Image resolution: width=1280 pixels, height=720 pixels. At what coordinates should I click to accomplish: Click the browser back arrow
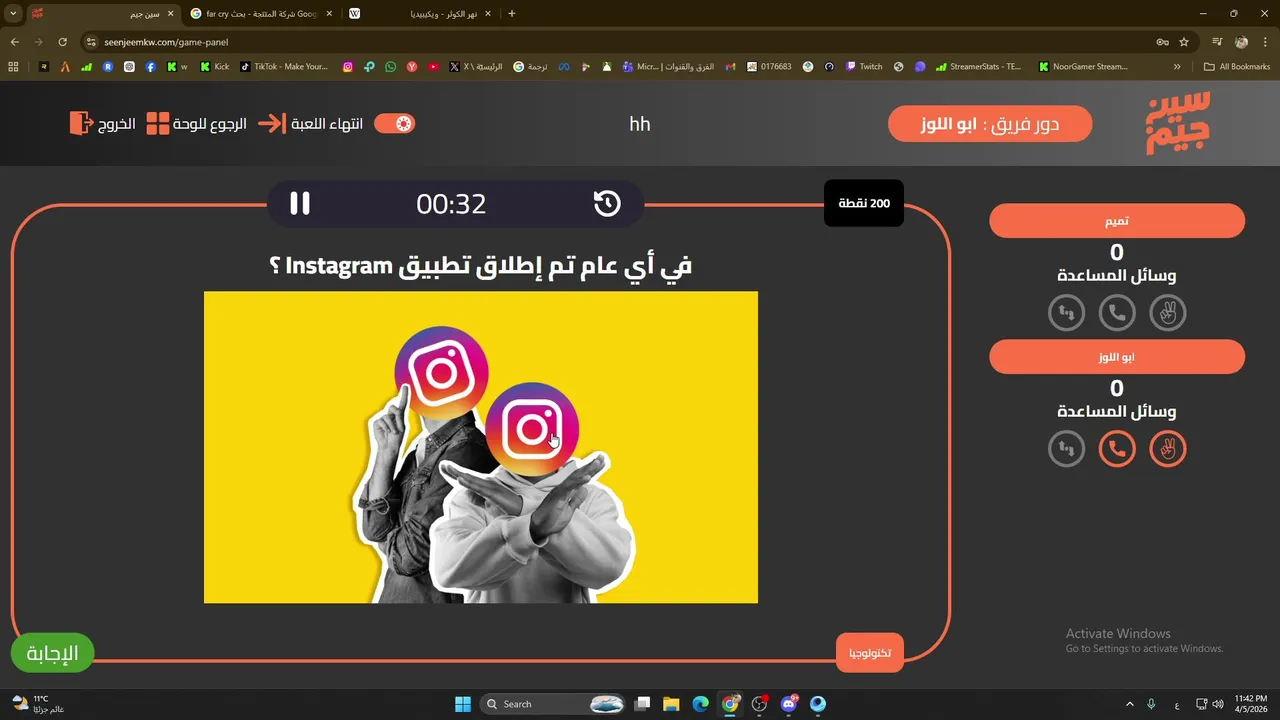click(14, 42)
